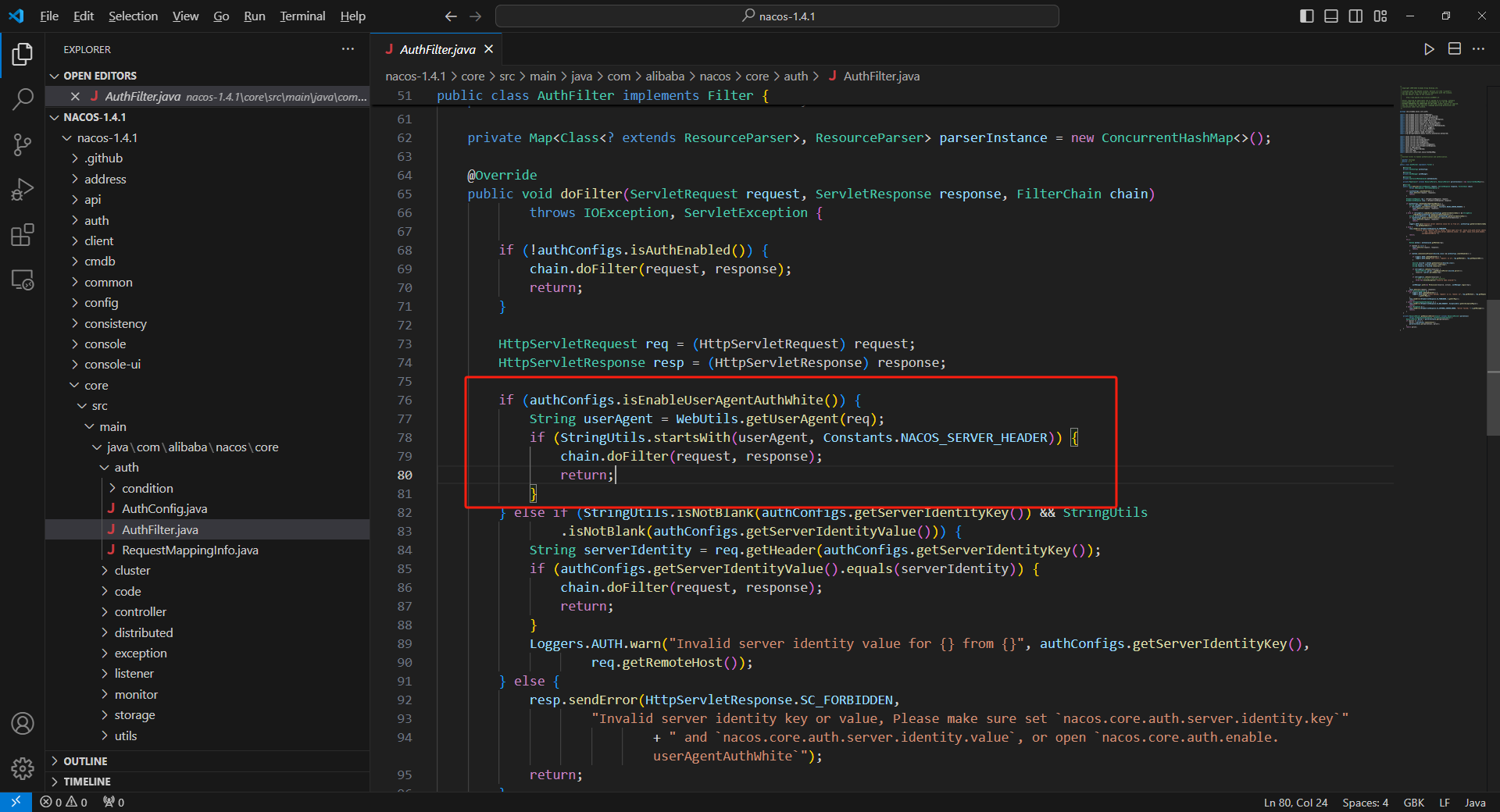Open the Terminal menu
The width and height of the screenshot is (1500, 812).
tap(302, 16)
